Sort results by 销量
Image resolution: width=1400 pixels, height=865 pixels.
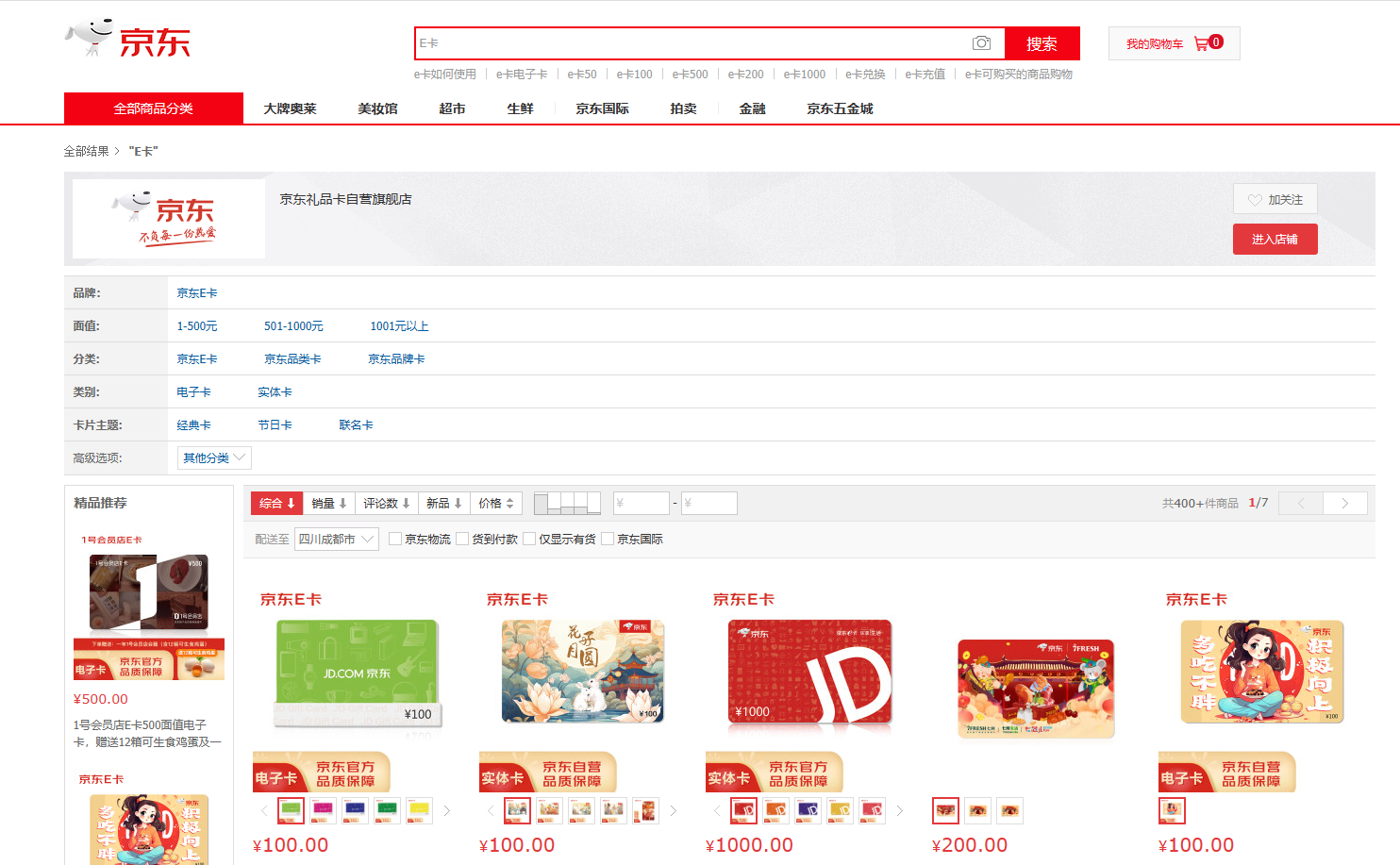click(x=328, y=504)
